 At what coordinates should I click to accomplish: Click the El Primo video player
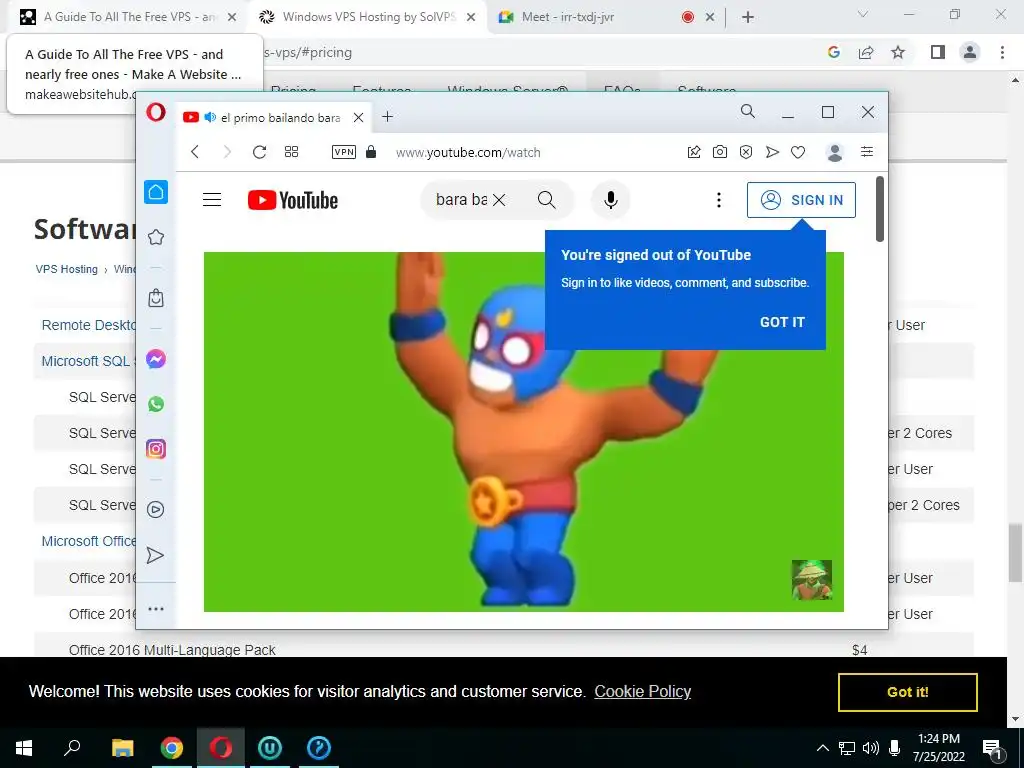pyautogui.click(x=523, y=432)
